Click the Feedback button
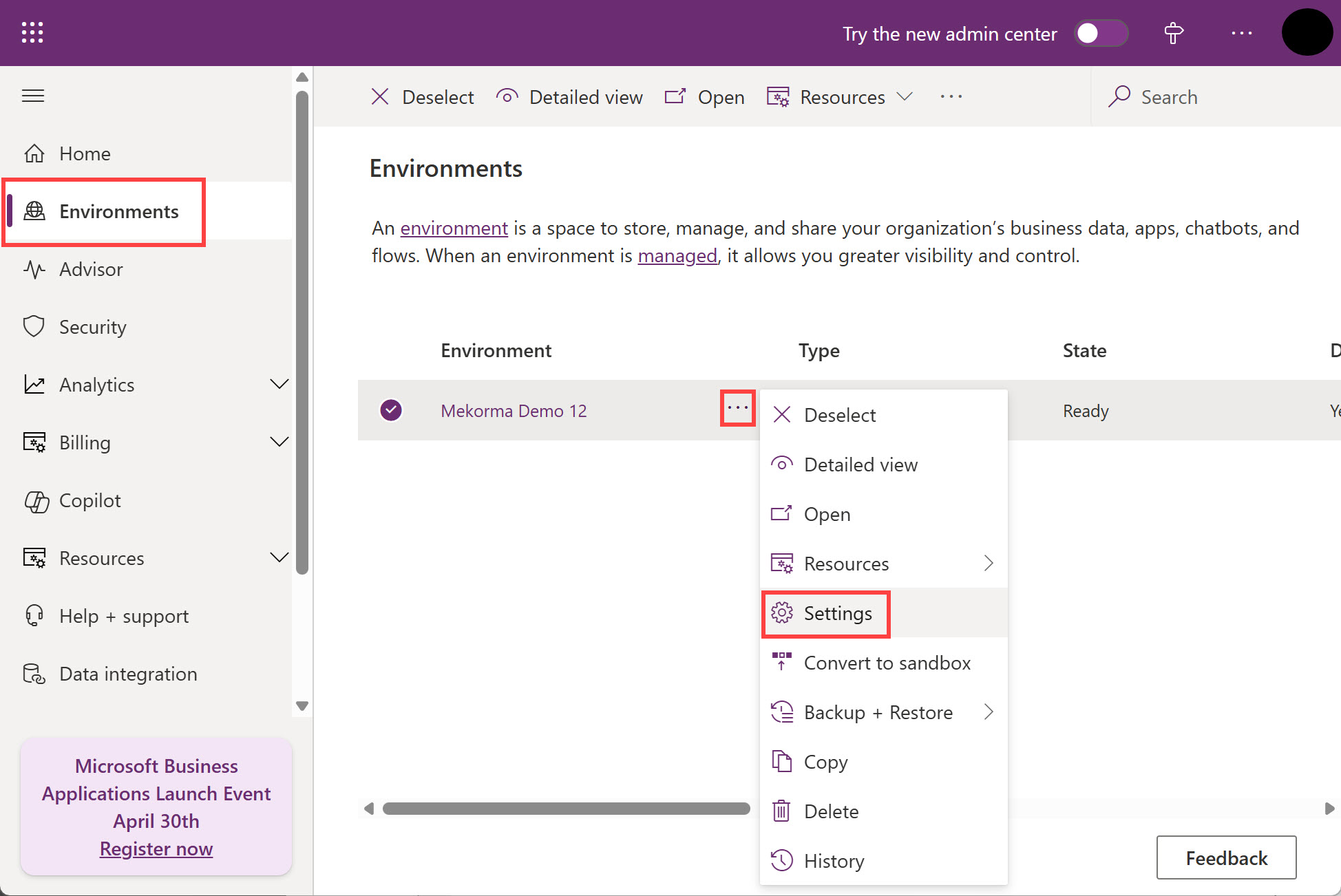 (x=1225, y=857)
